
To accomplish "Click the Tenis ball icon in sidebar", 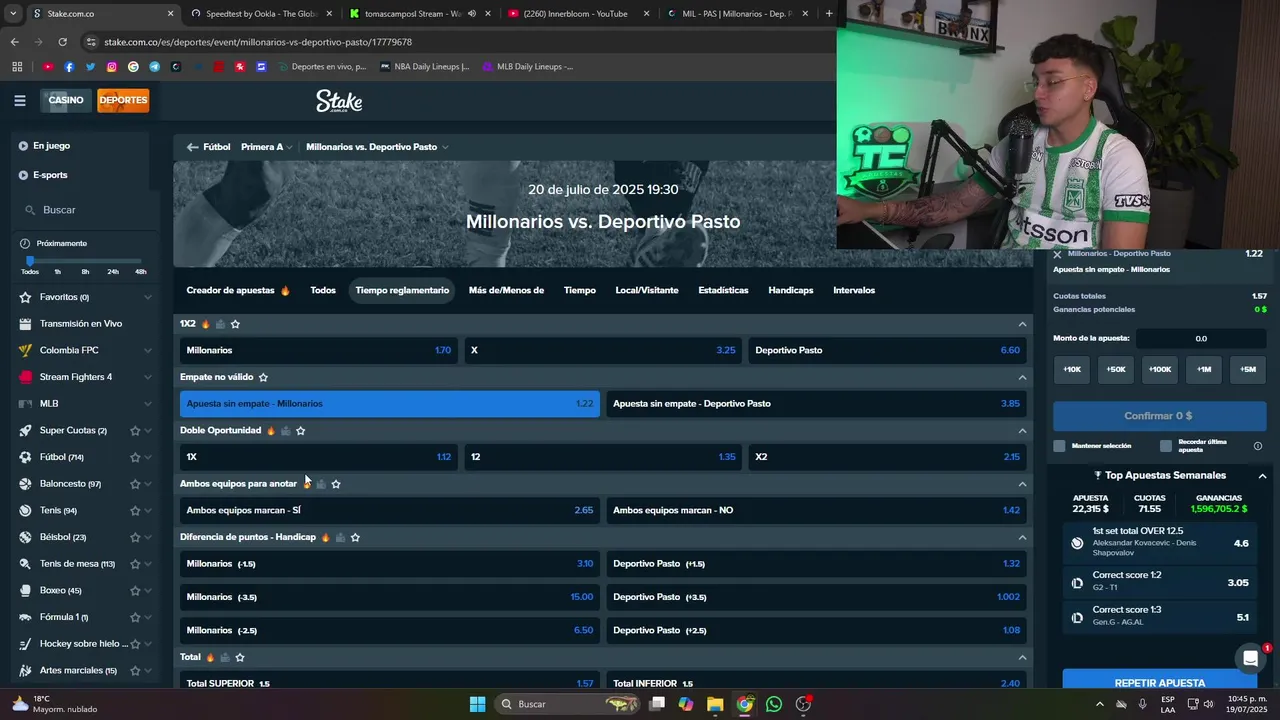I will (x=26, y=510).
